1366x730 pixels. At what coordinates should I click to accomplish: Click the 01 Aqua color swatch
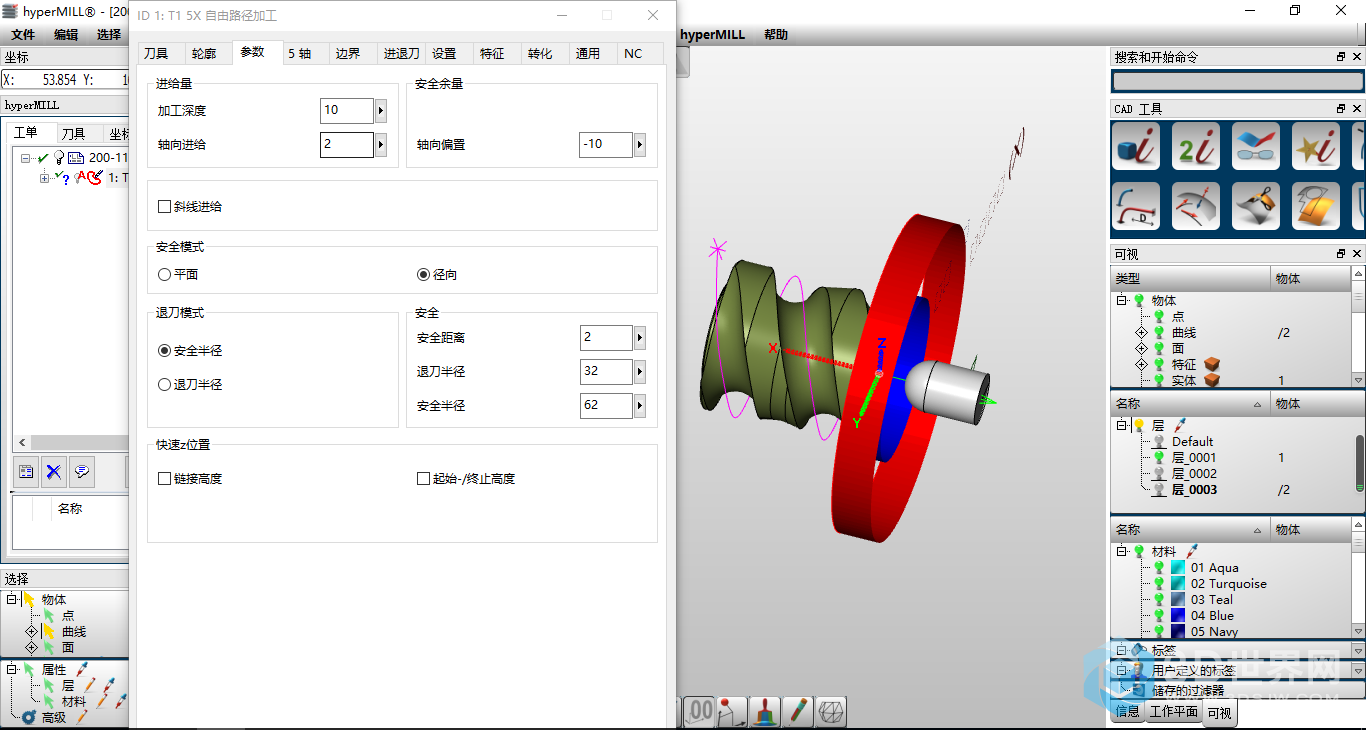[x=1178, y=568]
